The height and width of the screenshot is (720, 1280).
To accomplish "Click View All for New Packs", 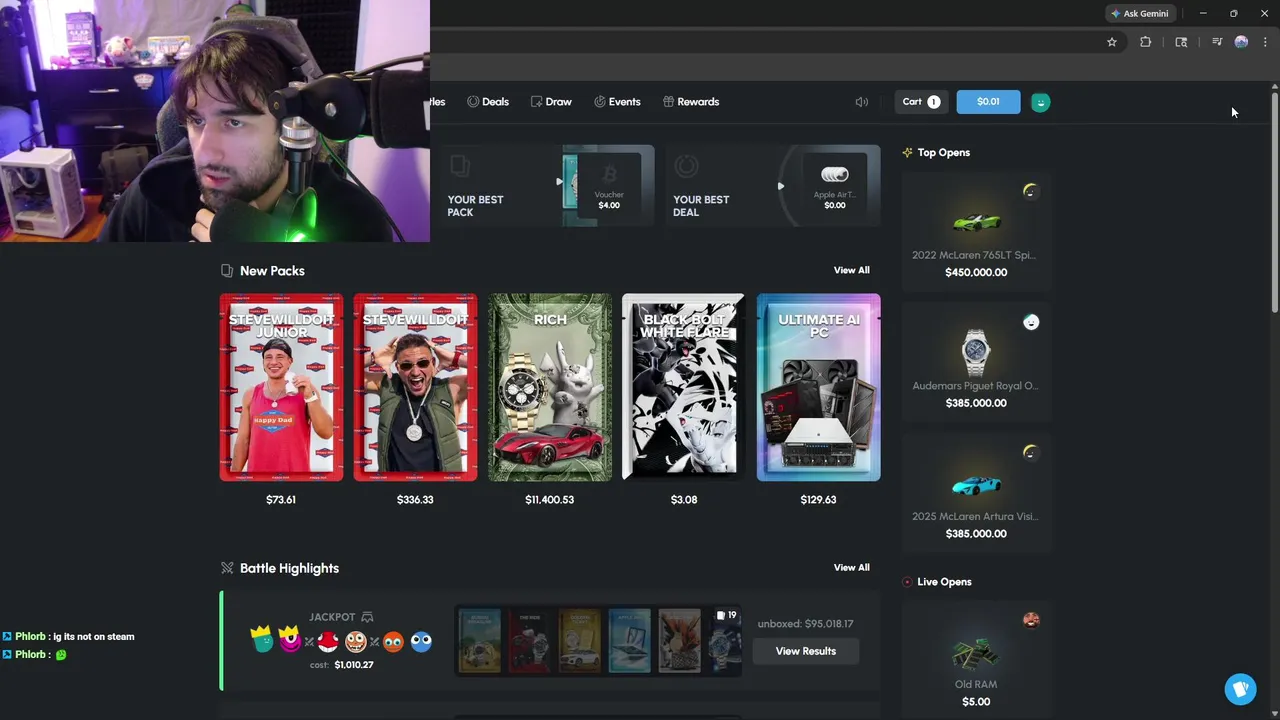I will pyautogui.click(x=851, y=270).
